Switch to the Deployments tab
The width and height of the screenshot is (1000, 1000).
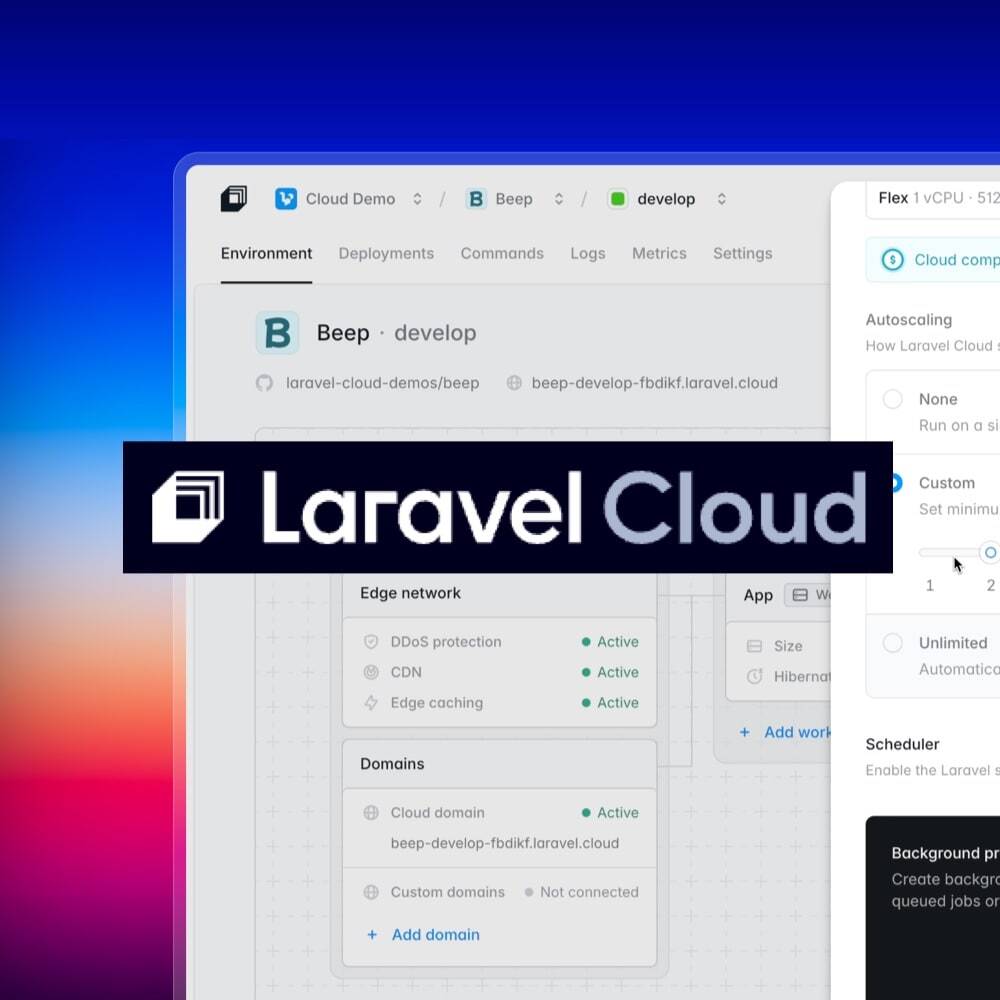[386, 253]
